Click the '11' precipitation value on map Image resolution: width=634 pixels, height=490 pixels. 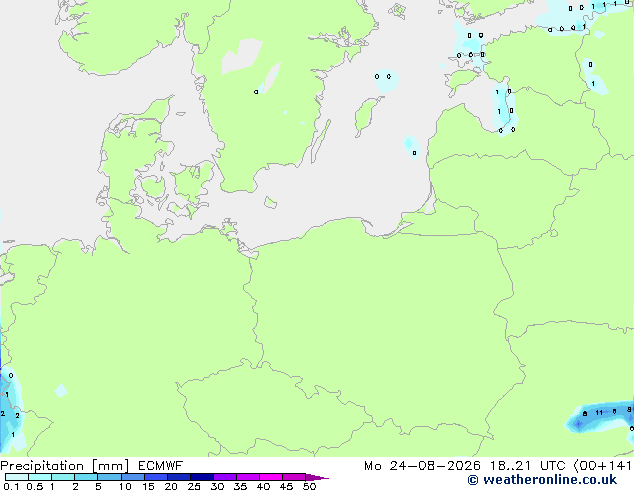click(599, 413)
